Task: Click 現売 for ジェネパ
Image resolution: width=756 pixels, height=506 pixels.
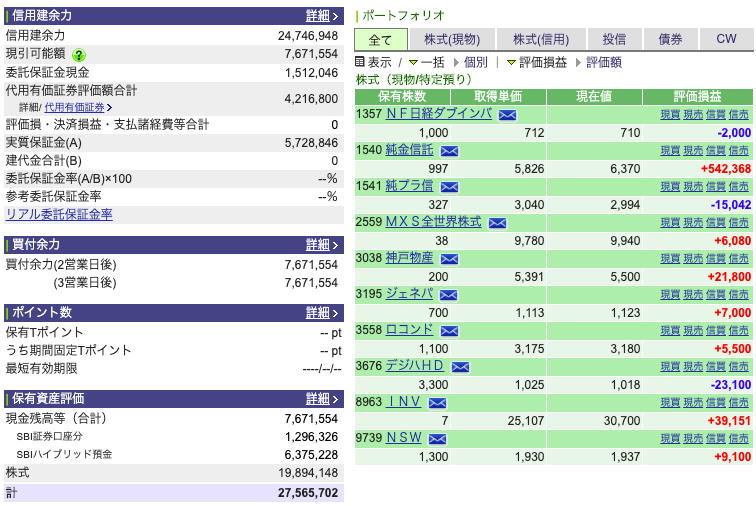Action: point(693,295)
